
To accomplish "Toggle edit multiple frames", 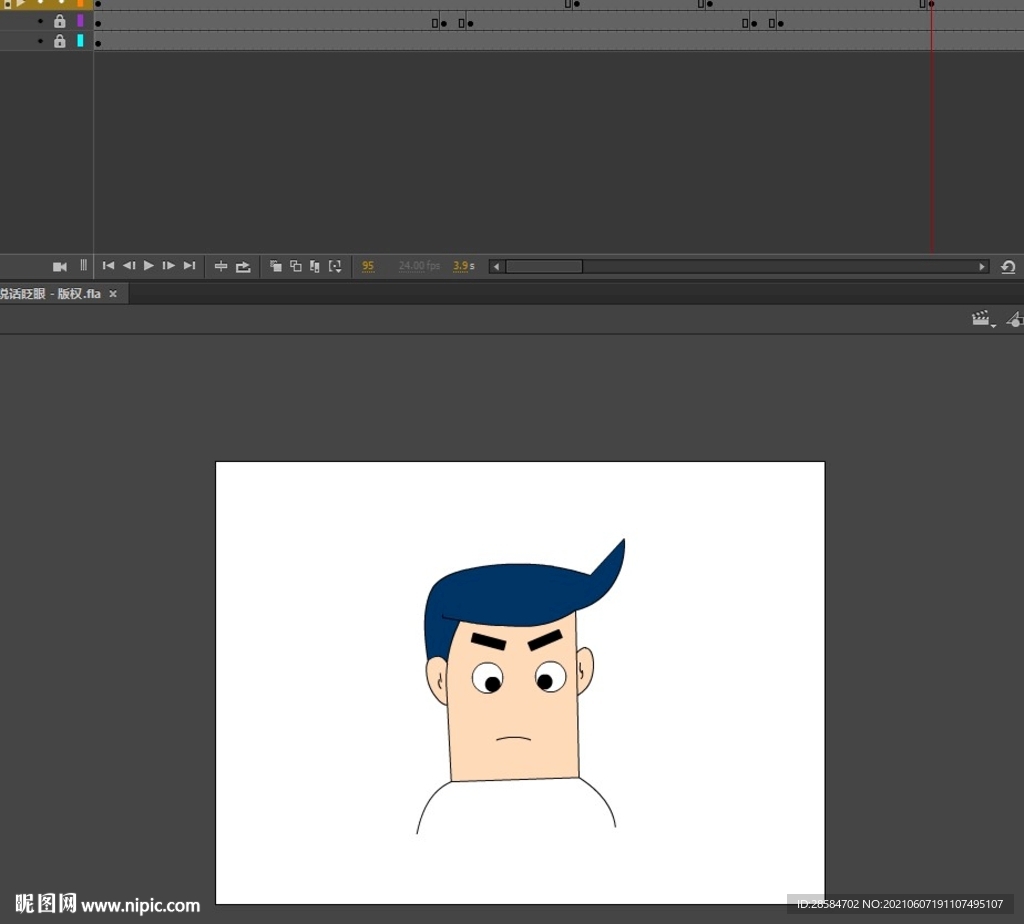I will coord(315,266).
